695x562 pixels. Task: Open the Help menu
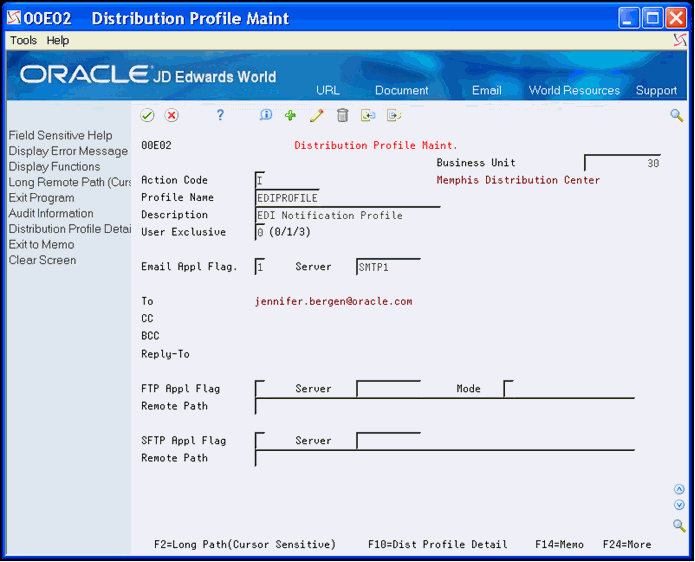tap(58, 40)
